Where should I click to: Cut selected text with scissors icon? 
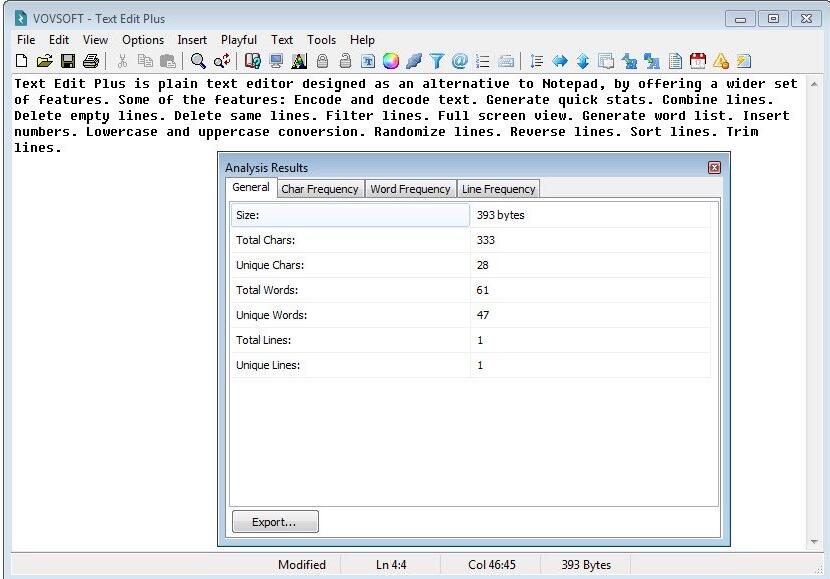[x=122, y=61]
